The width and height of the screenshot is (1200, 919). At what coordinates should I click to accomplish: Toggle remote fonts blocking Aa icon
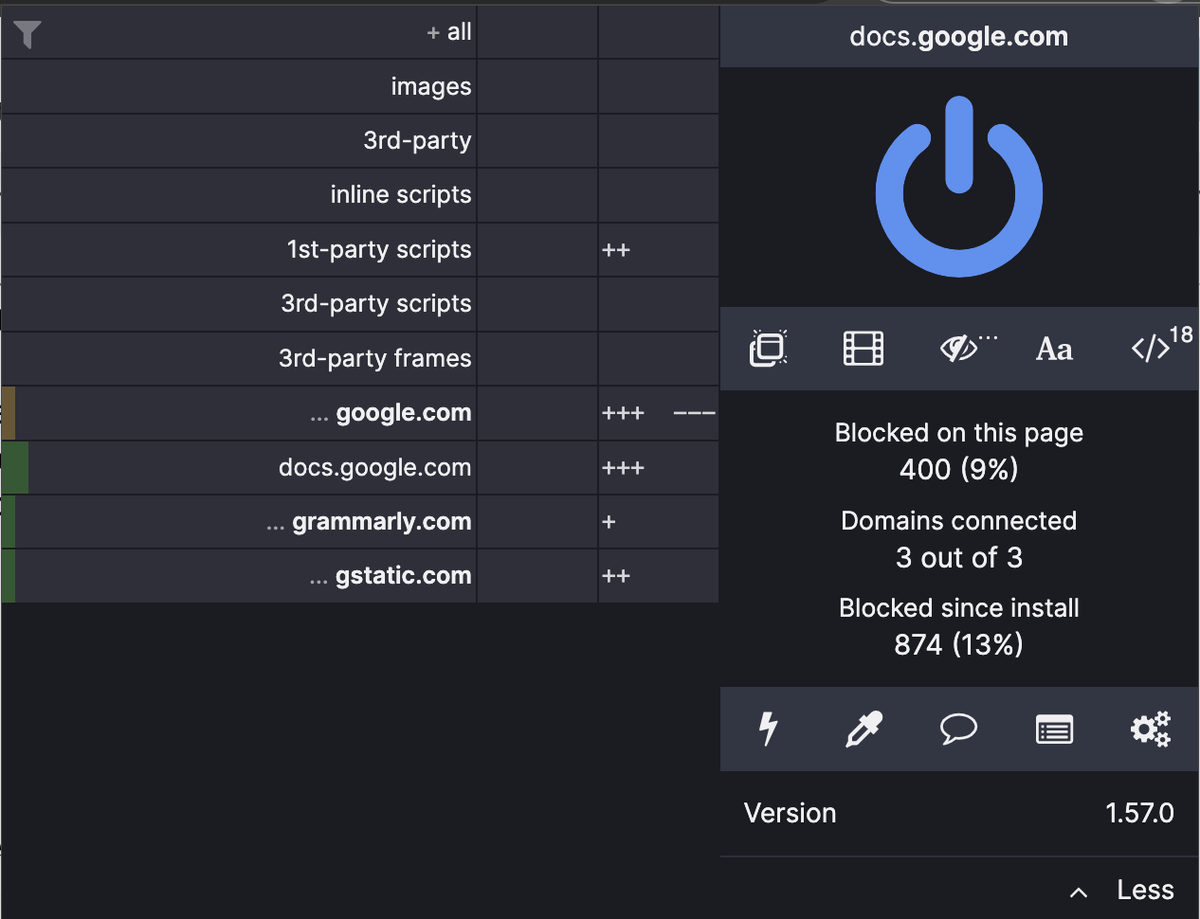(x=1054, y=349)
